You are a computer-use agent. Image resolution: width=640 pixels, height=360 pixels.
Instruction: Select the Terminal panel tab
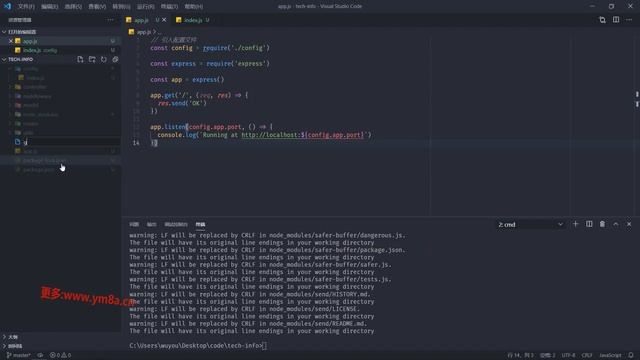200,224
